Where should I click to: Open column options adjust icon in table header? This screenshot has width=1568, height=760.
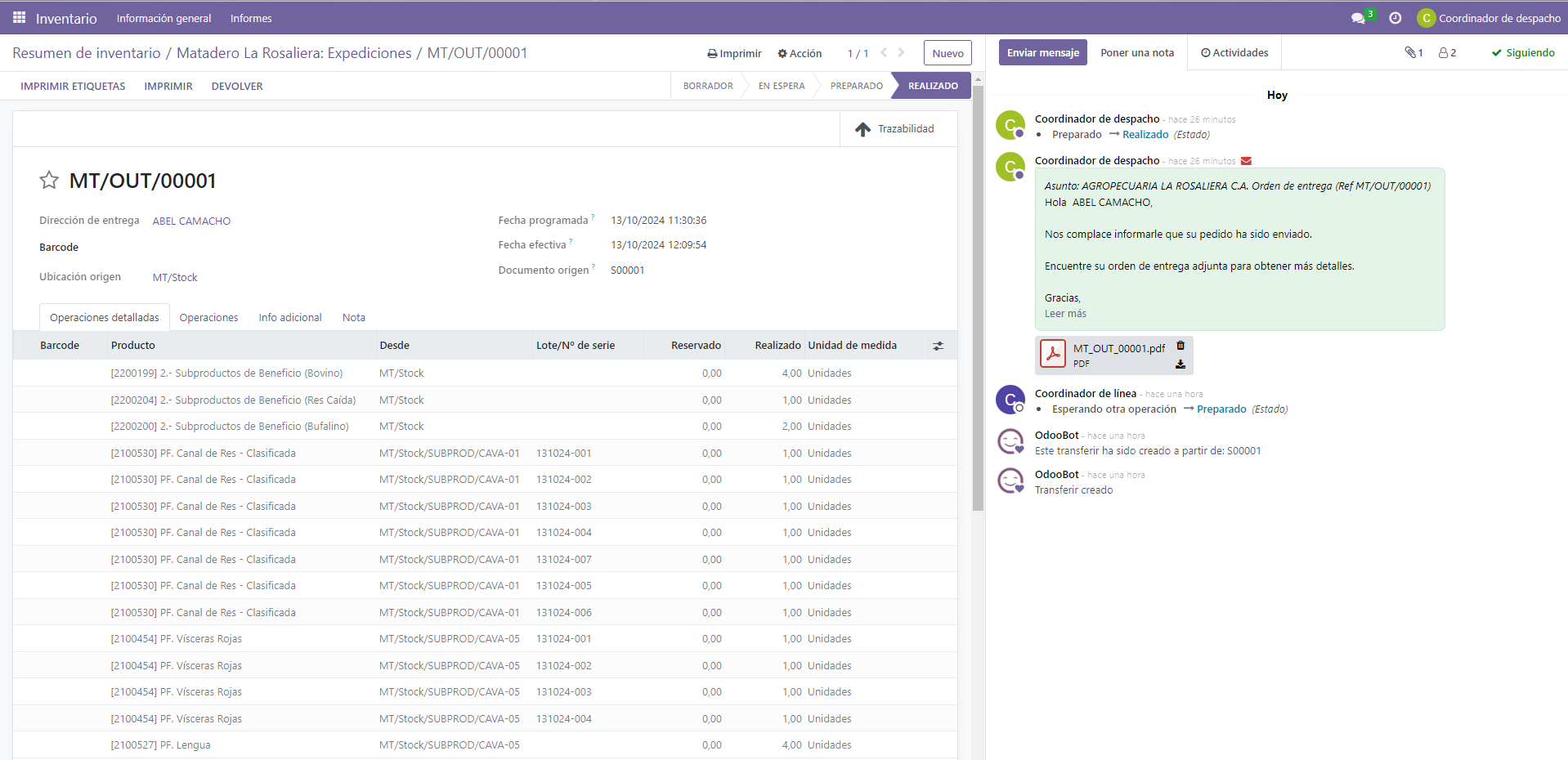click(938, 346)
